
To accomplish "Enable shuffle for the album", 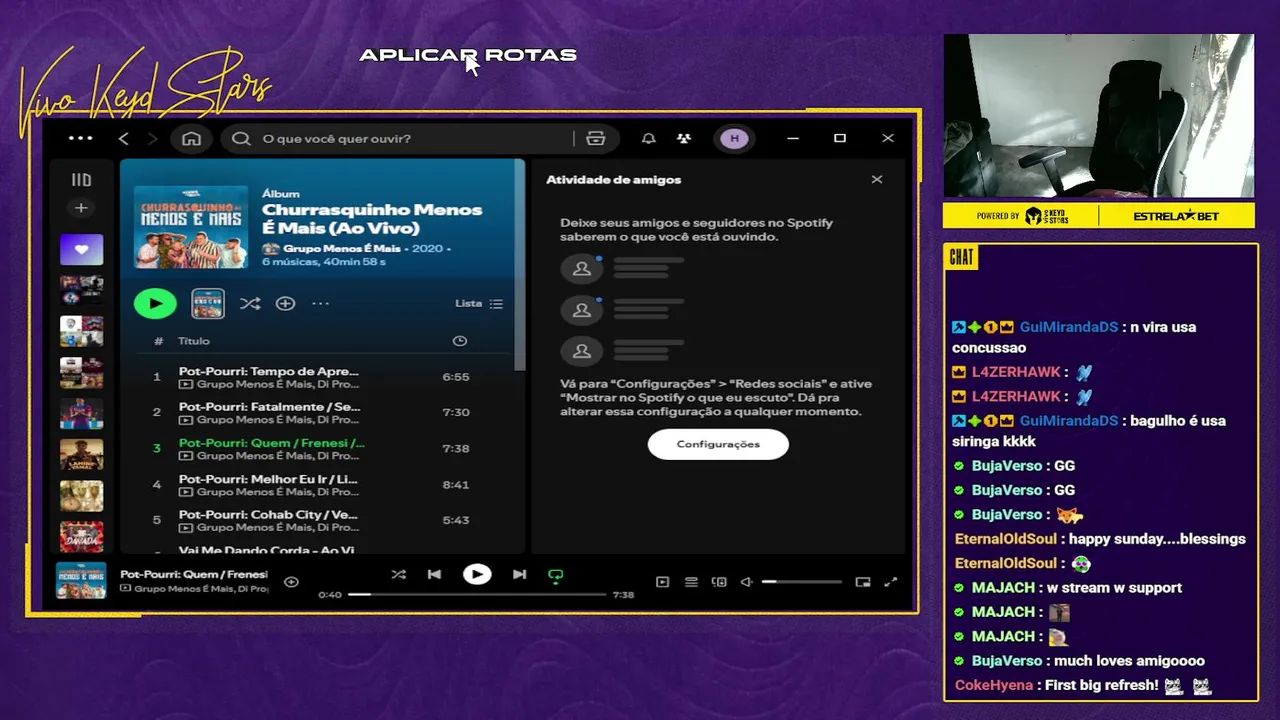I will click(x=250, y=303).
